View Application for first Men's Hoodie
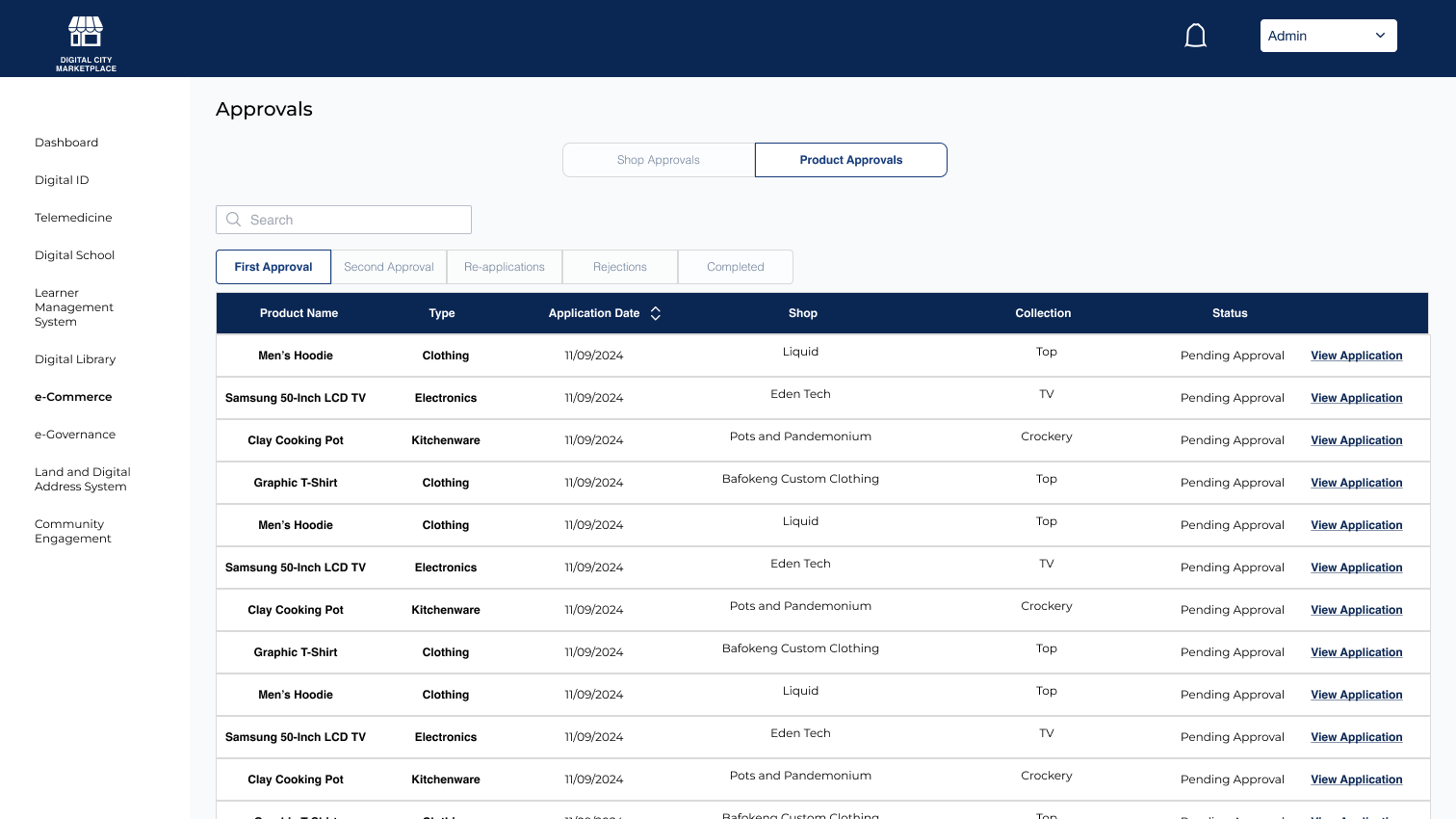Screen dimensions: 1456x819 1356,356
